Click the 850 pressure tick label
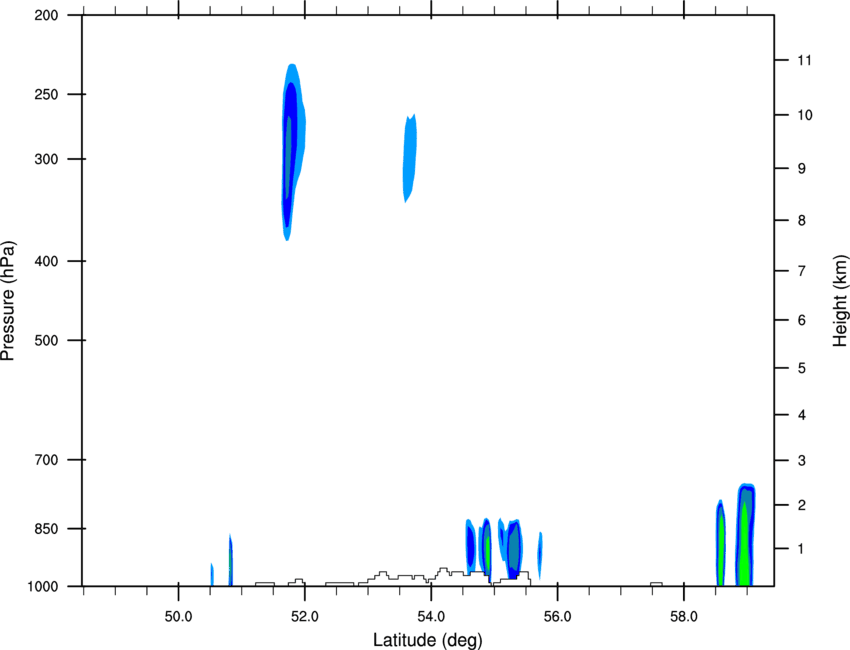Screen dimensions: 850x650 [x=46, y=529]
